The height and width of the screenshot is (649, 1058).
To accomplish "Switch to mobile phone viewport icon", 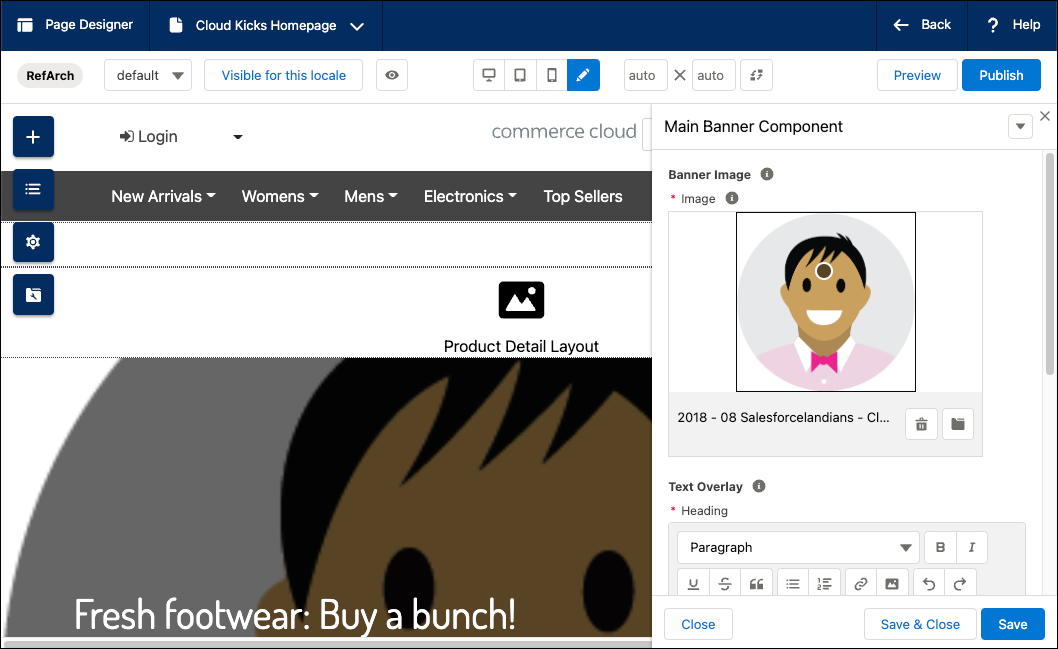I will pos(552,75).
